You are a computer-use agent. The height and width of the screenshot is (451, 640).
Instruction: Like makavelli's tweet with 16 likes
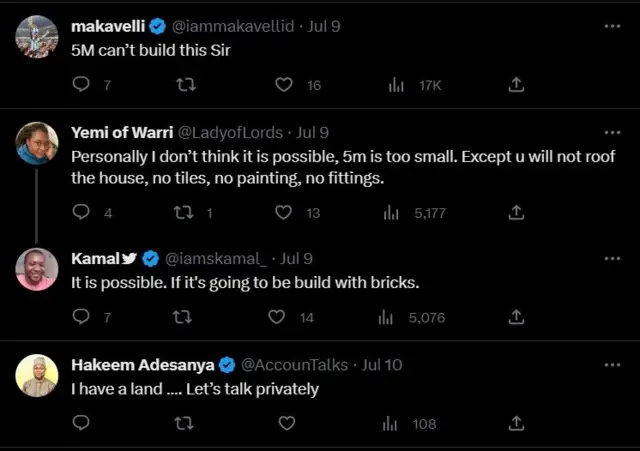point(284,85)
